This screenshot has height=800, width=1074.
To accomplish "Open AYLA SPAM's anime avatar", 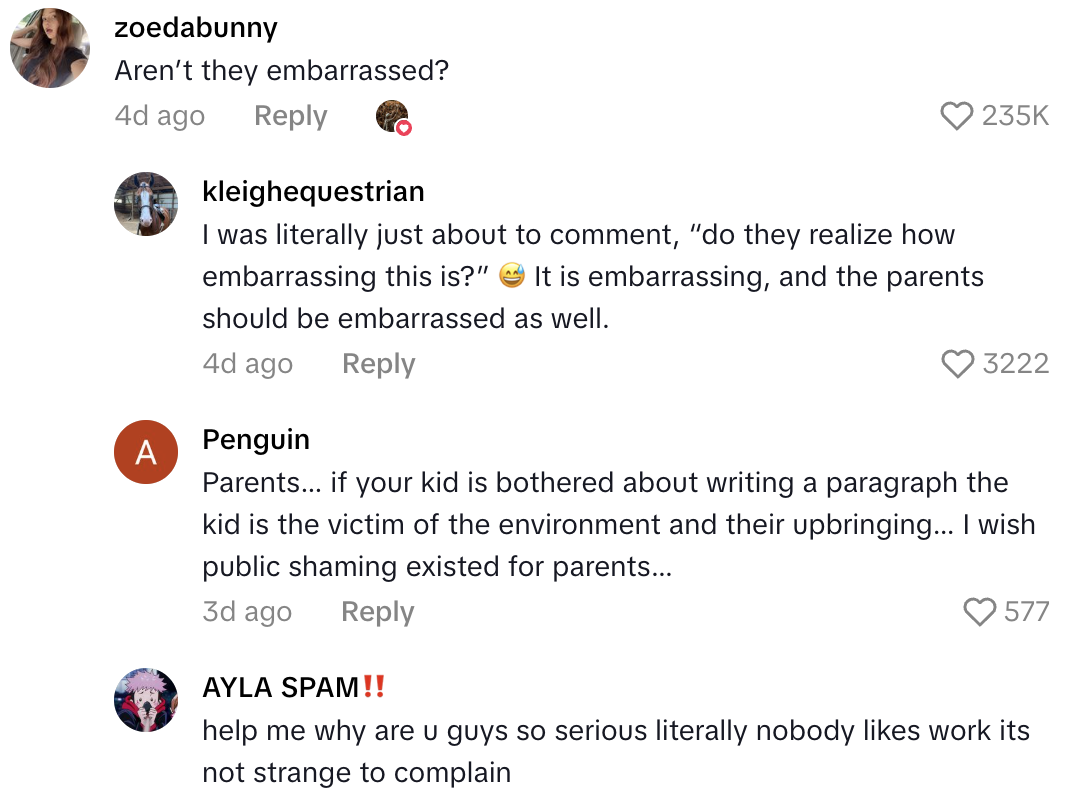I will coord(146,700).
